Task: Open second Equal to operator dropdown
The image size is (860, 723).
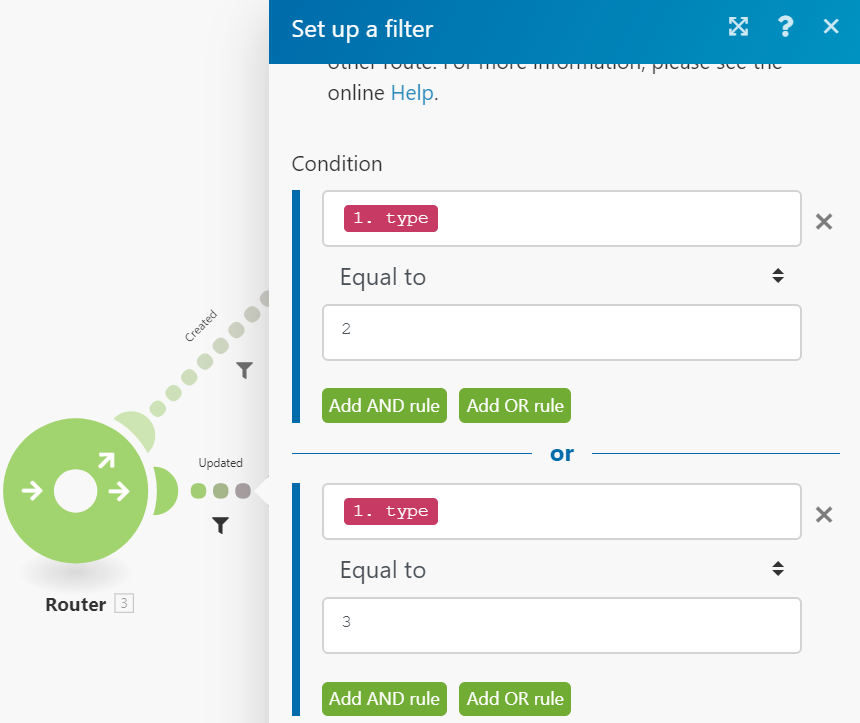Action: [x=562, y=569]
